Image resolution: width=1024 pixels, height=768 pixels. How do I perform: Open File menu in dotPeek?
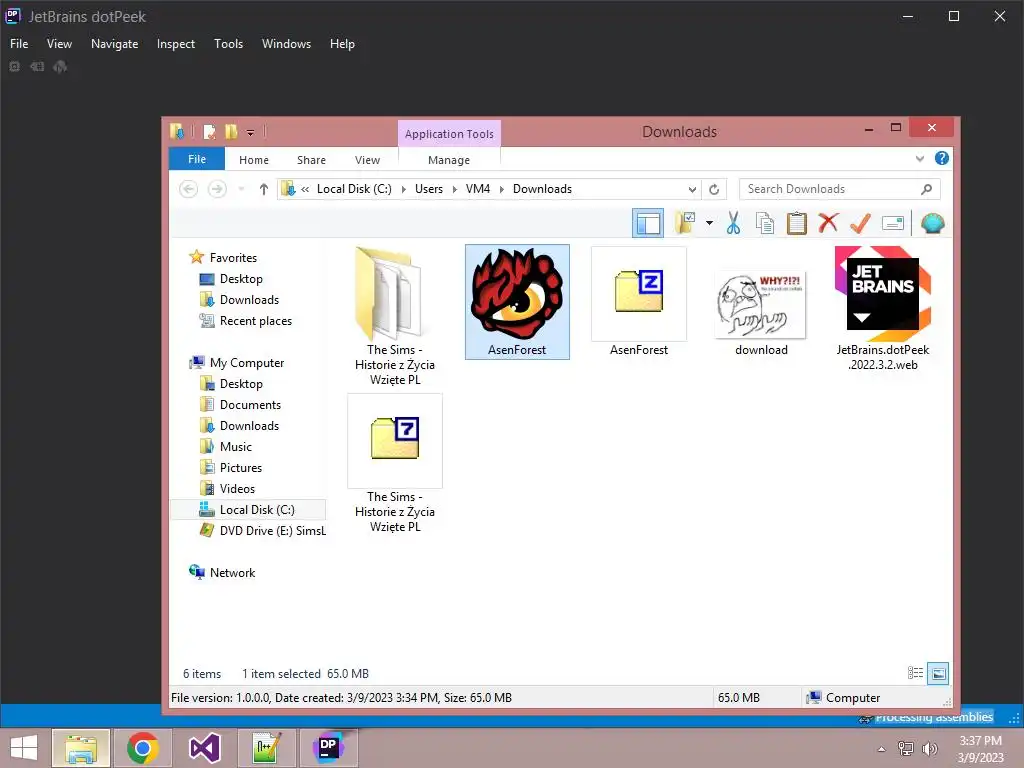(19, 44)
